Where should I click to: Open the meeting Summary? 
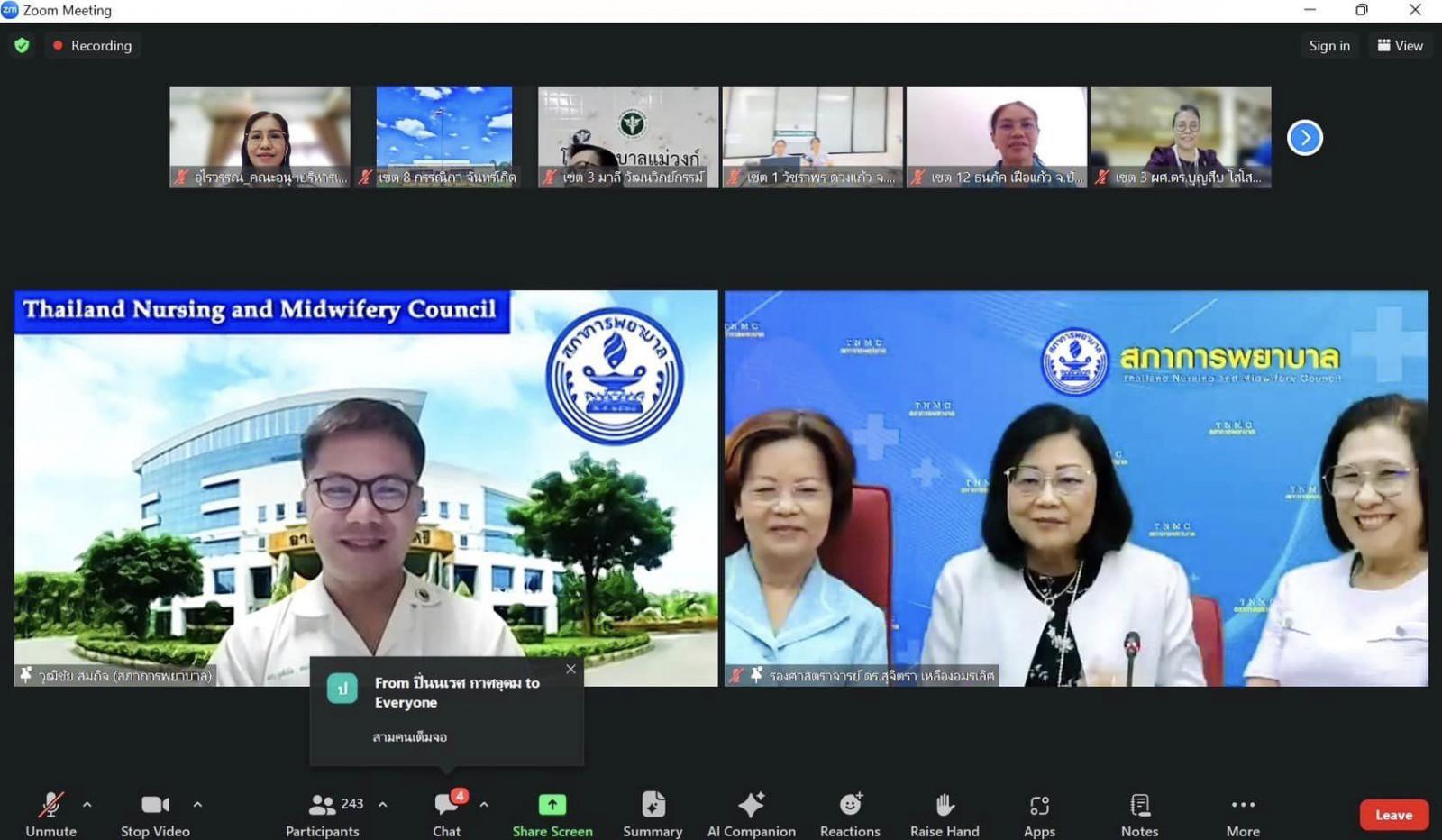[x=653, y=814]
